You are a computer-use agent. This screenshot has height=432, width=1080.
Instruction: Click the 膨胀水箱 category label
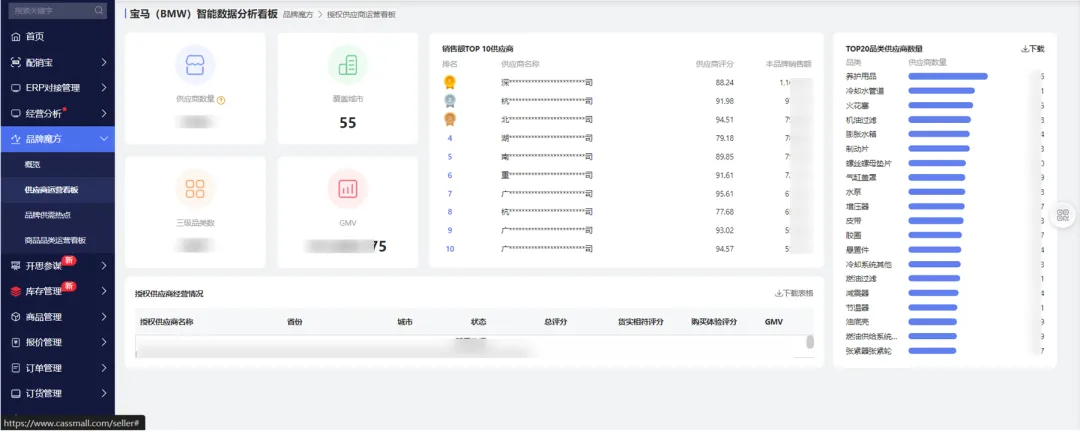point(861,134)
